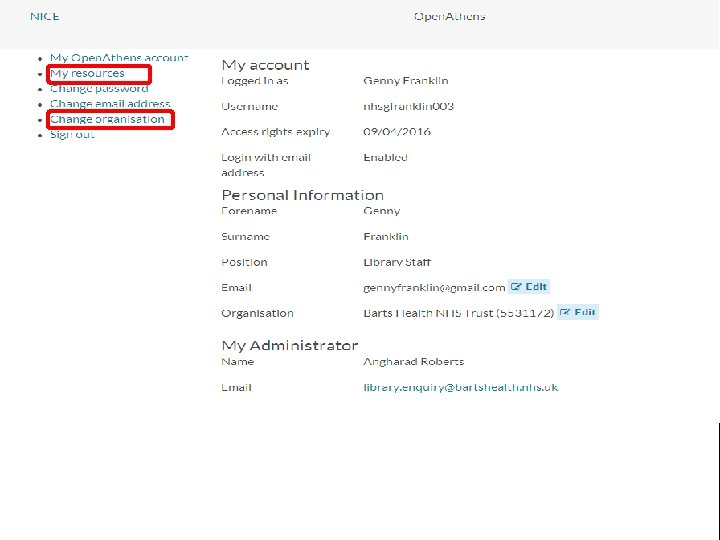Select surname value Franklin
This screenshot has height=540, width=720.
386,237
